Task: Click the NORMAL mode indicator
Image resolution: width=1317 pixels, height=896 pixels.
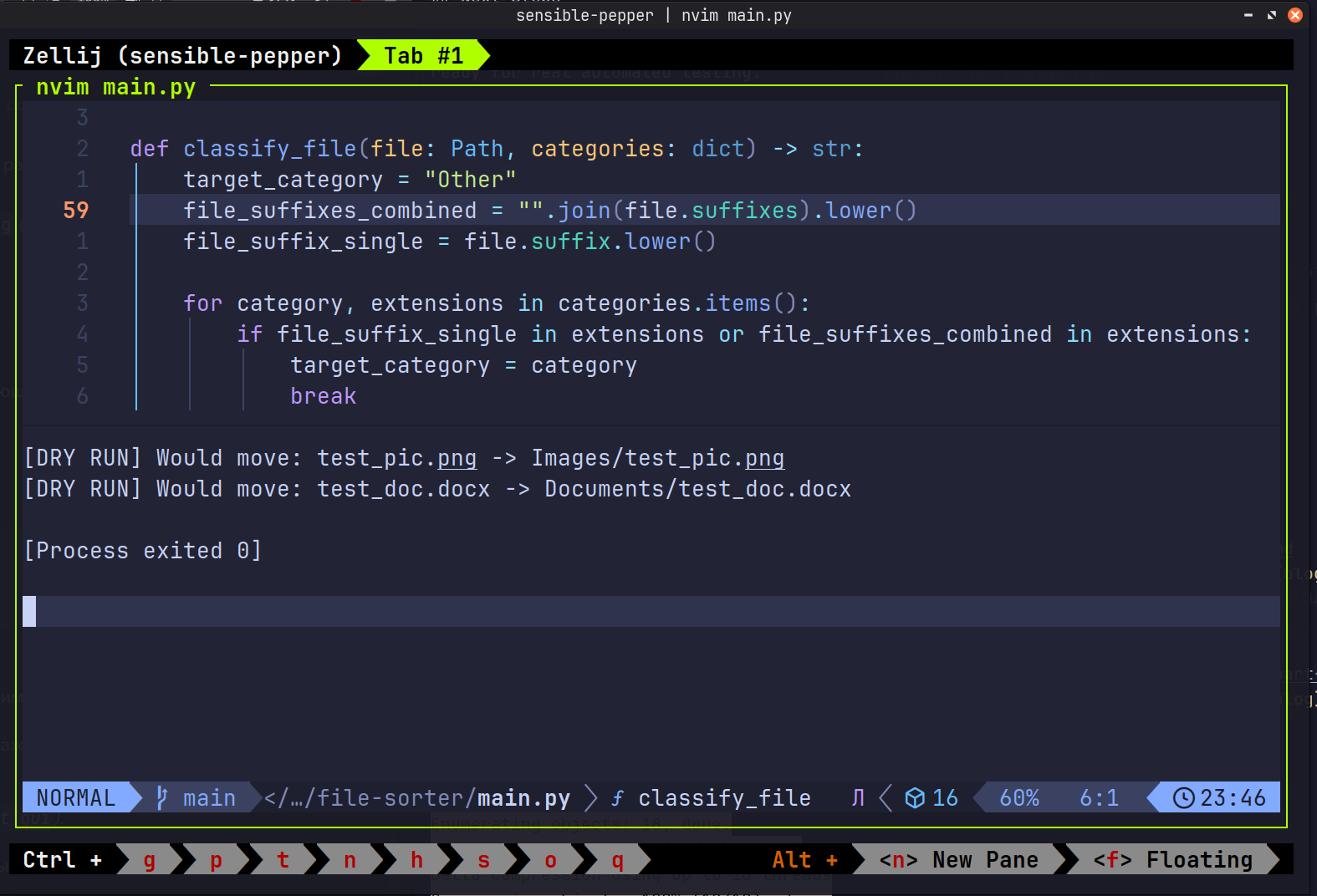Action: coord(76,798)
